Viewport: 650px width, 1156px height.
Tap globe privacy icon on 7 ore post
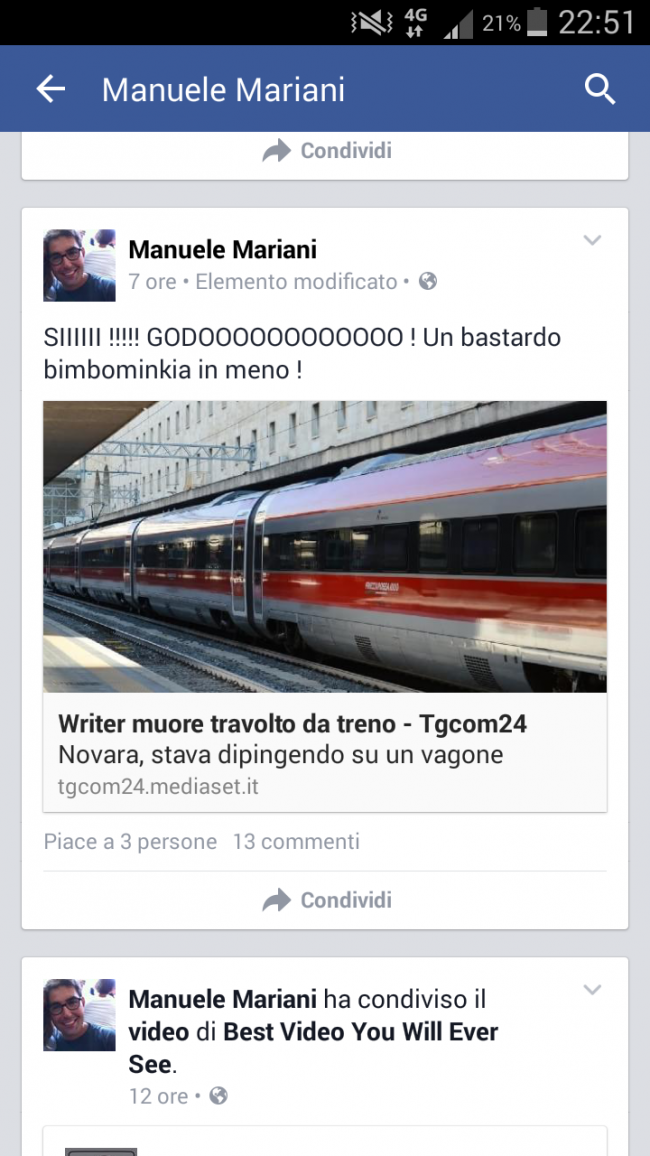(x=427, y=282)
